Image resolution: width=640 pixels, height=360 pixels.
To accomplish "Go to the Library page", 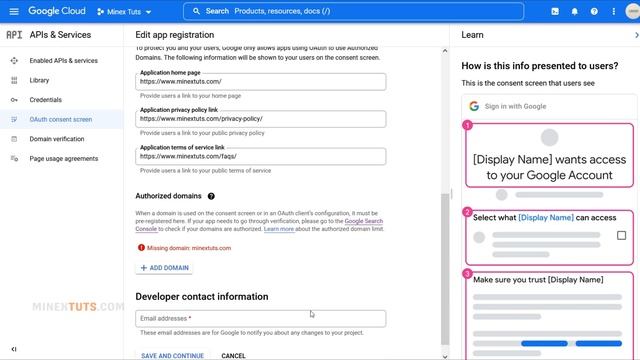I will pos(39,80).
